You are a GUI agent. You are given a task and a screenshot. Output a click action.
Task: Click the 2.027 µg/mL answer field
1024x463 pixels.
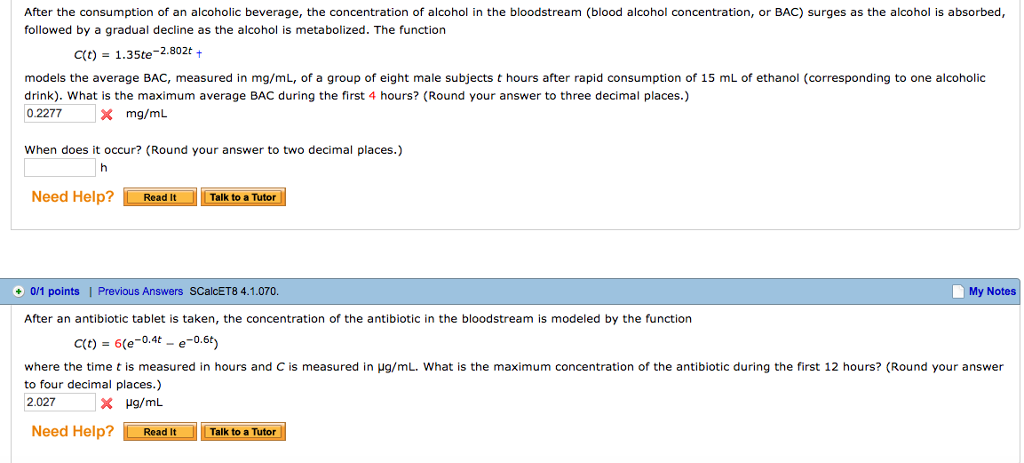click(x=60, y=402)
